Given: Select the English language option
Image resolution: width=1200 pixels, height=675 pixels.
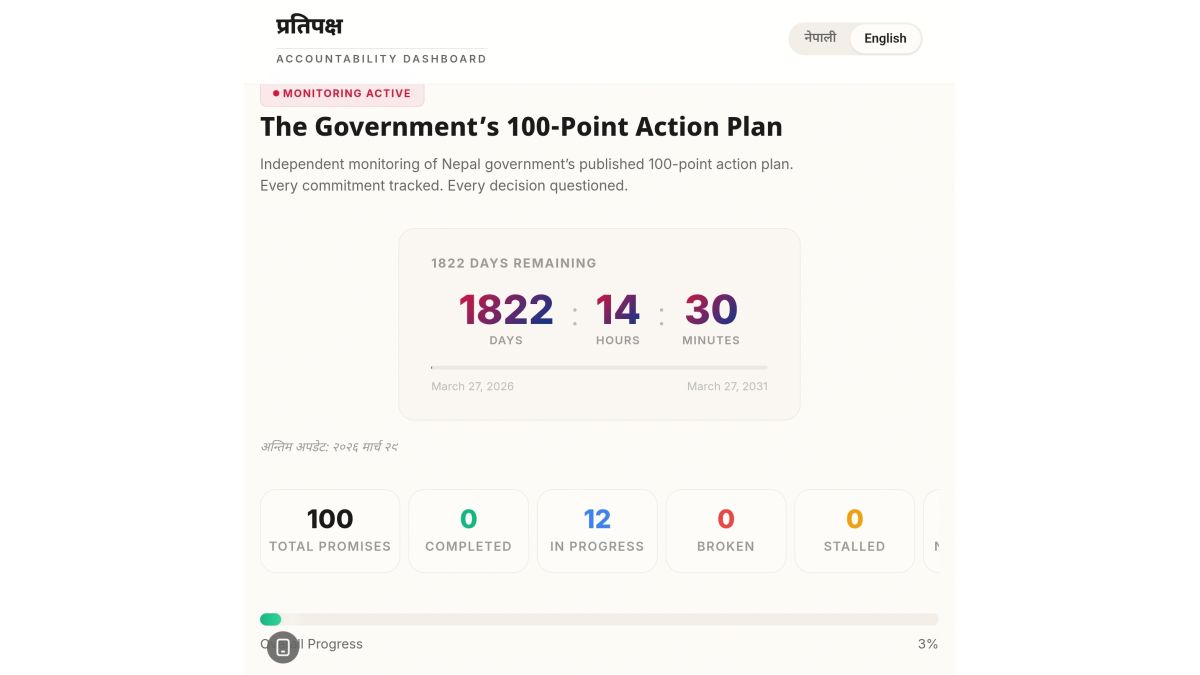Looking at the screenshot, I should coord(885,39).
